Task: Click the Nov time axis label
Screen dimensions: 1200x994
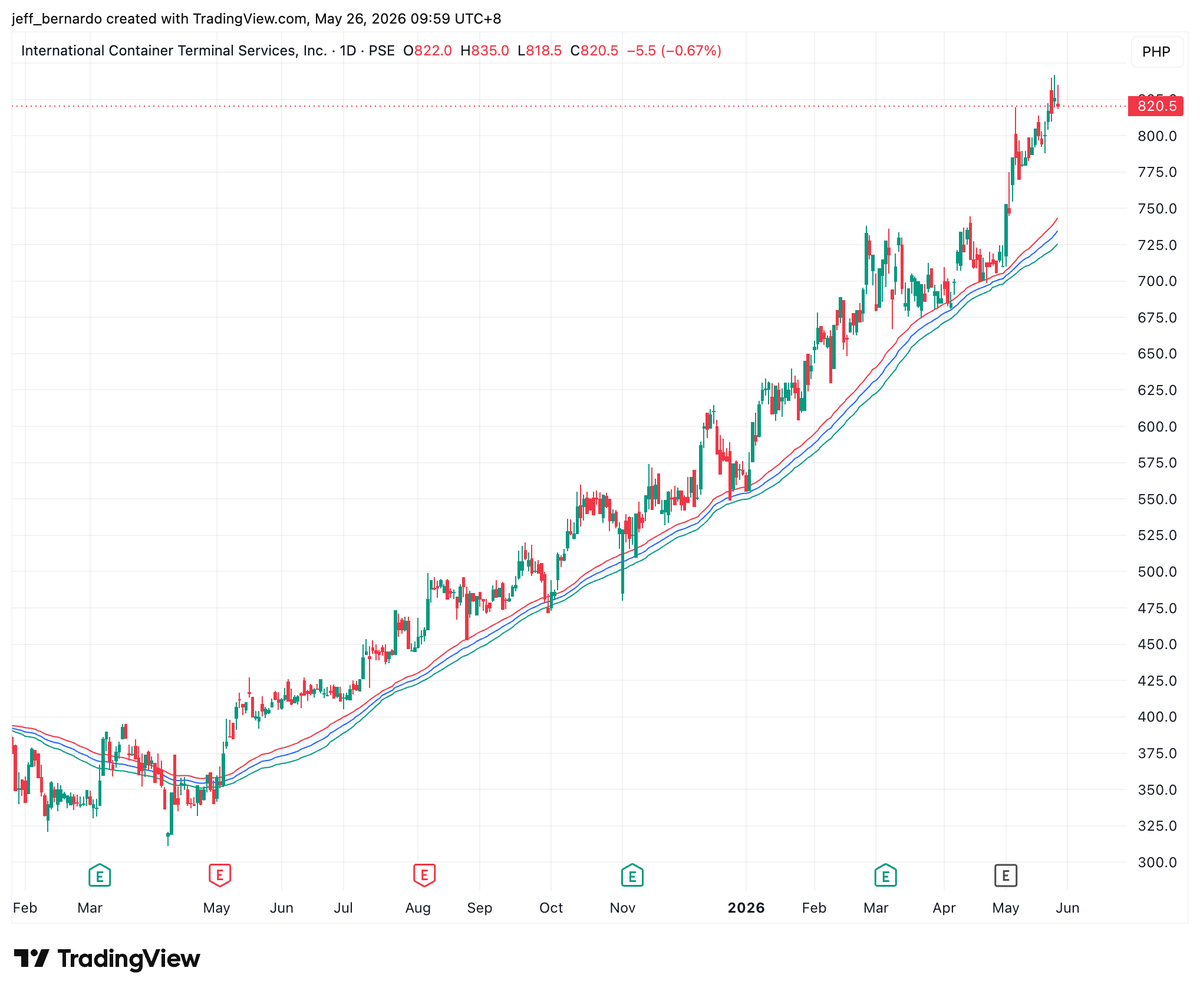Action: (623, 908)
